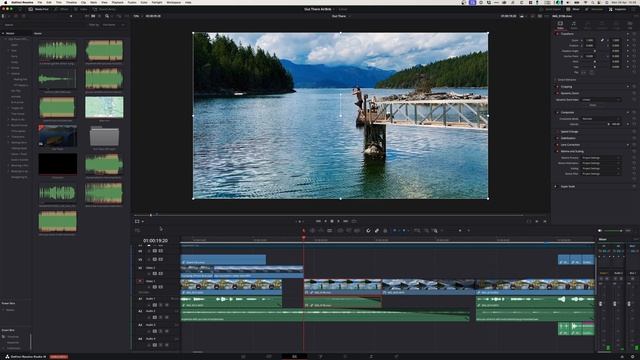Screen dimensions: 640x360
Task: Toggle the Position Lock icon
Action: point(385,231)
